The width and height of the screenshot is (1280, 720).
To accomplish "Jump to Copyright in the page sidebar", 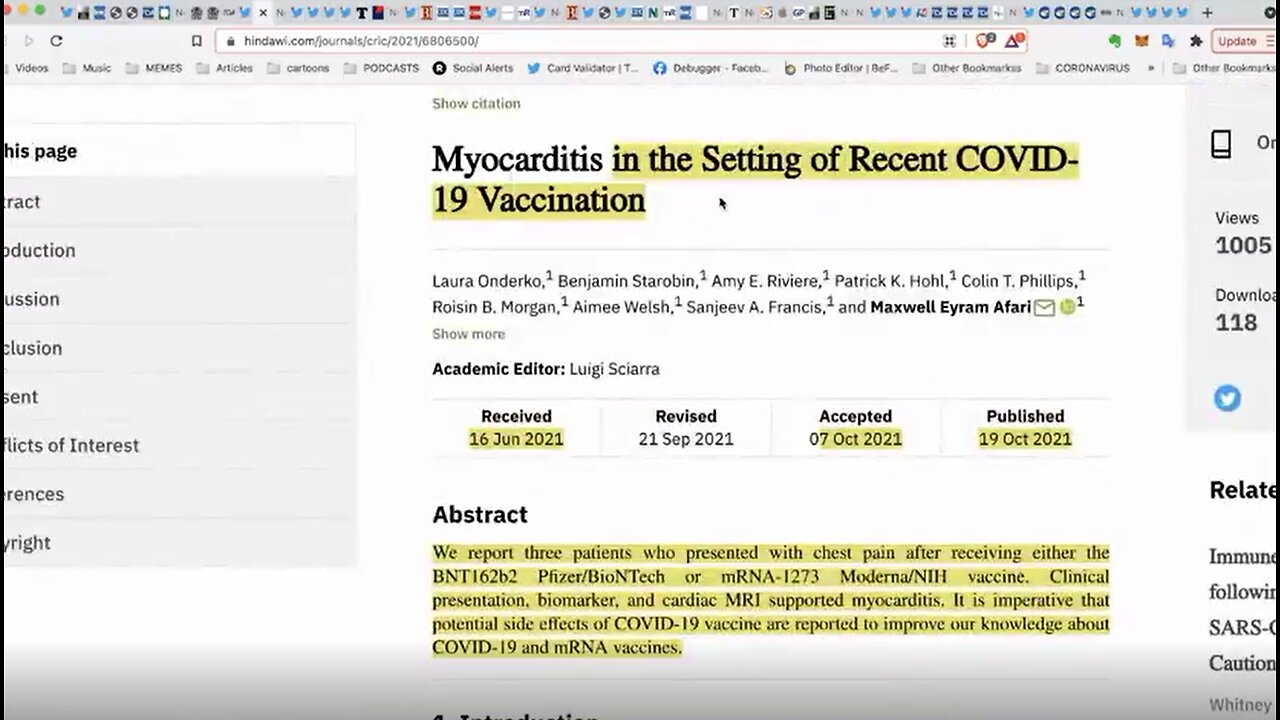I will (26, 543).
